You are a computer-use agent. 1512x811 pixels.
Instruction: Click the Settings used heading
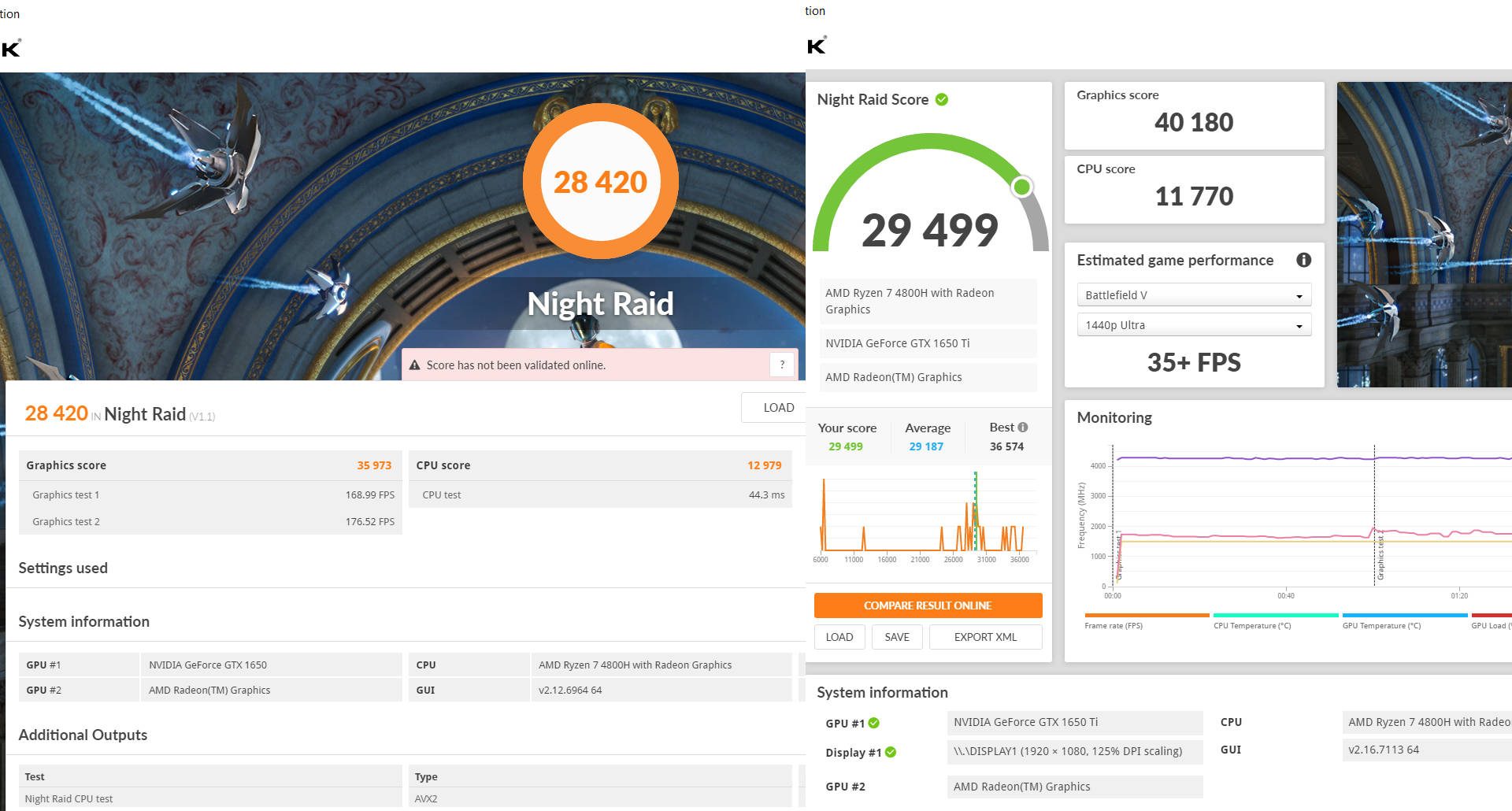(x=63, y=568)
